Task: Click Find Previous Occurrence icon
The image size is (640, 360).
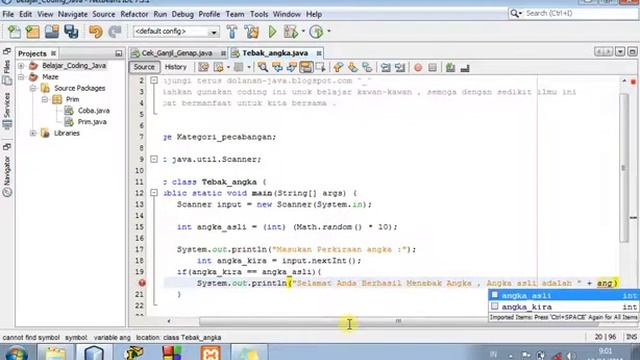Action: click(x=277, y=67)
